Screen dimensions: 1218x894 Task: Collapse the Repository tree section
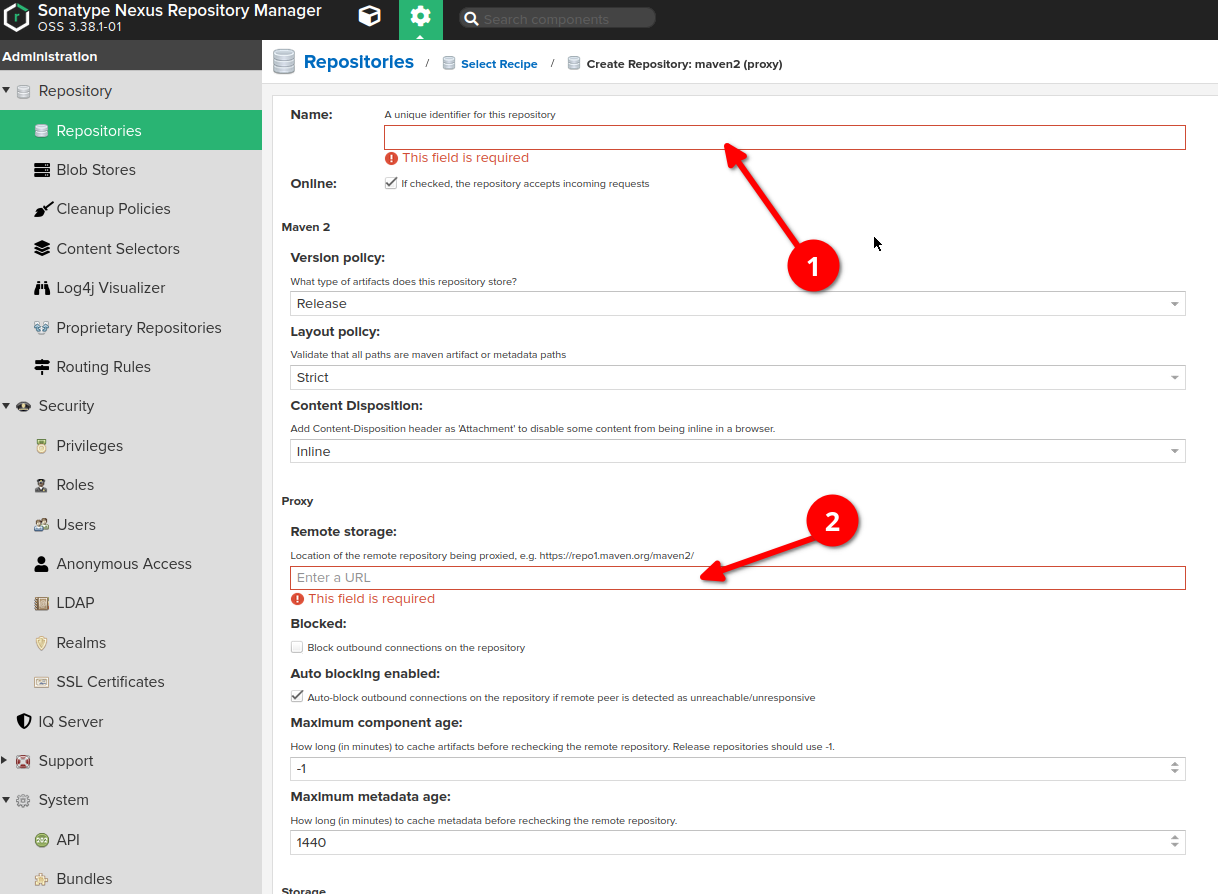tap(6, 90)
